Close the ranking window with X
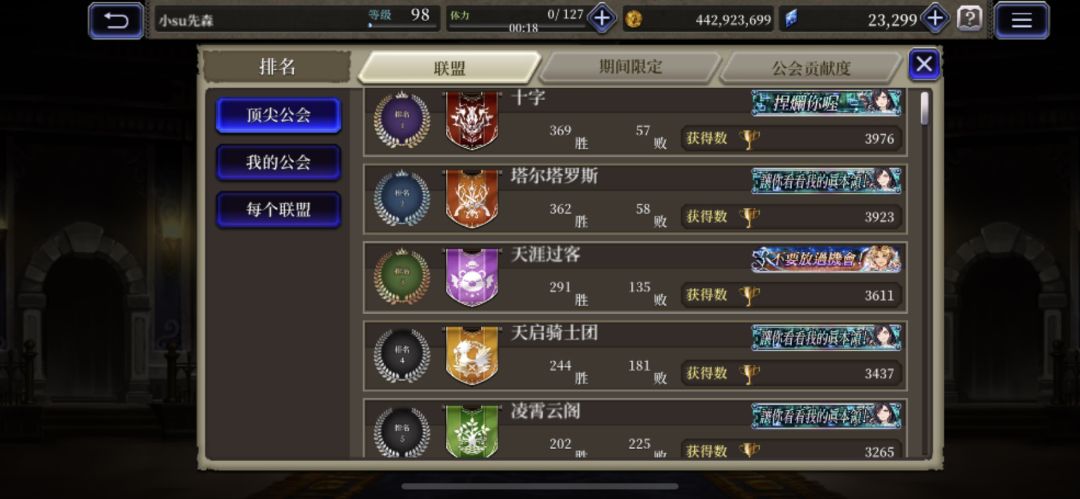 coord(924,65)
